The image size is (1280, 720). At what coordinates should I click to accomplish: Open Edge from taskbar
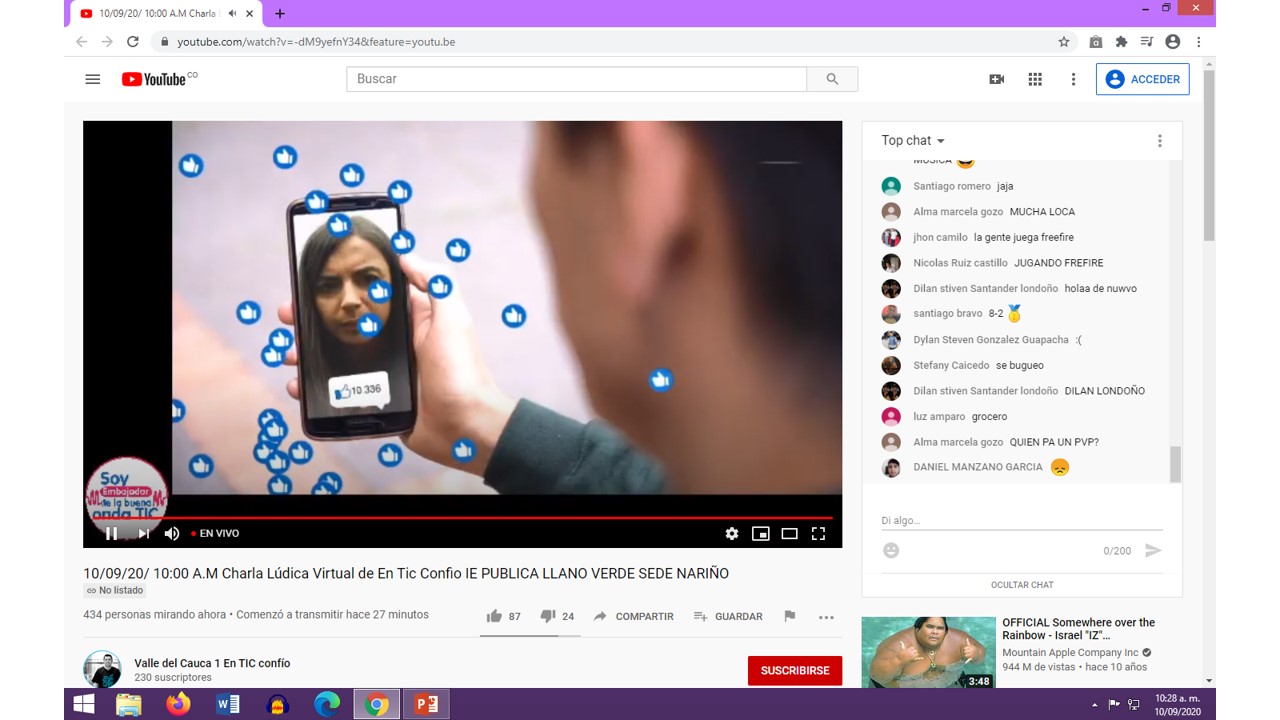[327, 704]
